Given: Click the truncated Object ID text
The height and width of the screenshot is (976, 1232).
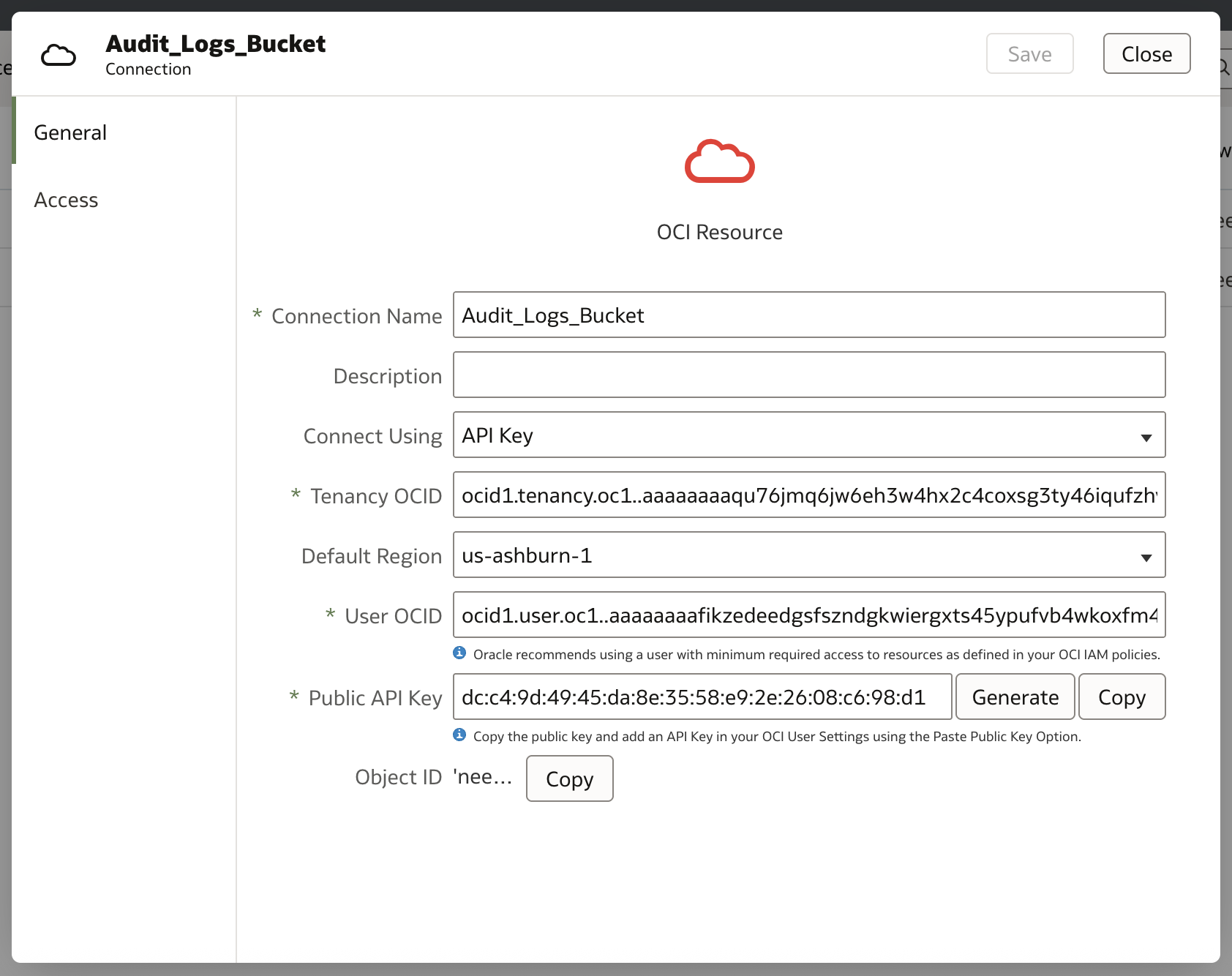Looking at the screenshot, I should point(482,777).
